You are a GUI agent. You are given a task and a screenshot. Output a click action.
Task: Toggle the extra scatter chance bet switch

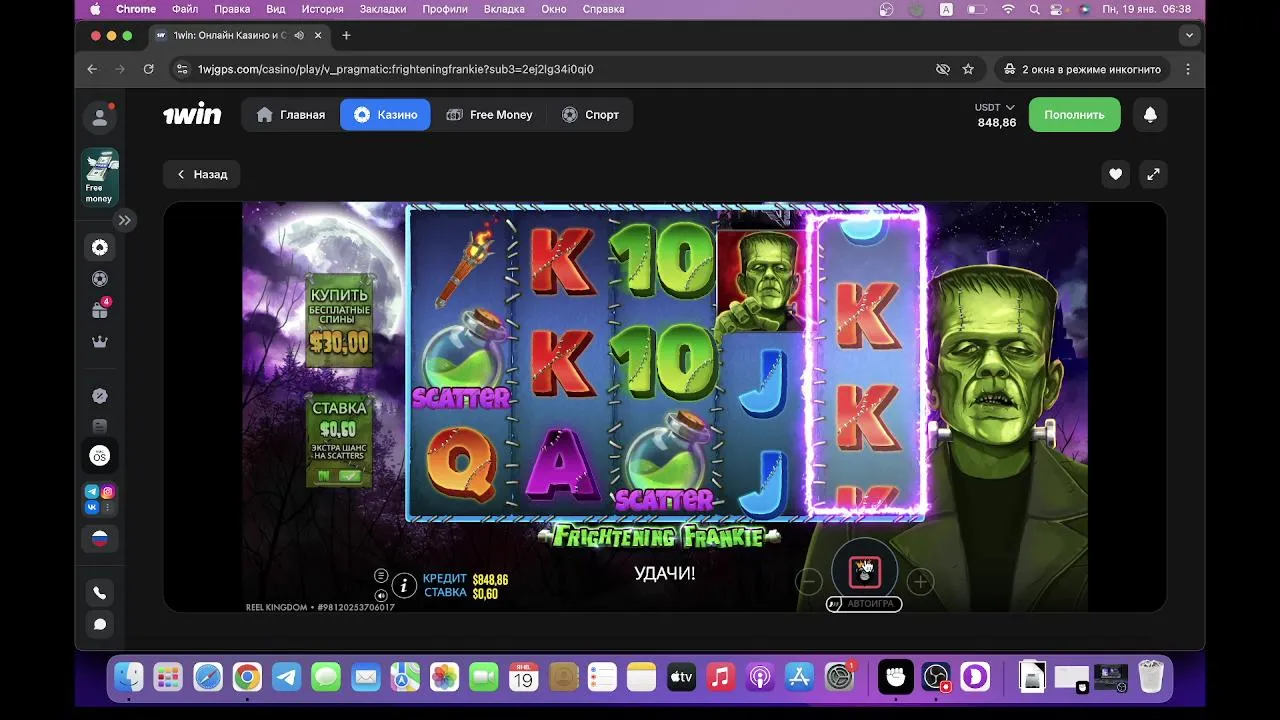[x=339, y=476]
